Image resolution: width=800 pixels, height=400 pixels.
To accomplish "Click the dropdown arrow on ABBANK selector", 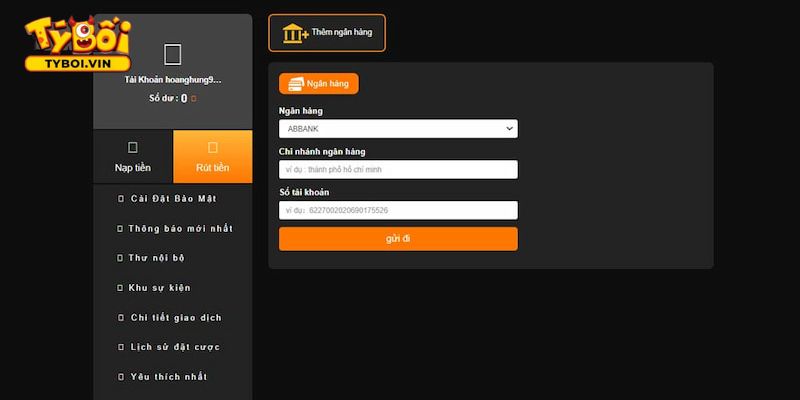I will point(509,129).
